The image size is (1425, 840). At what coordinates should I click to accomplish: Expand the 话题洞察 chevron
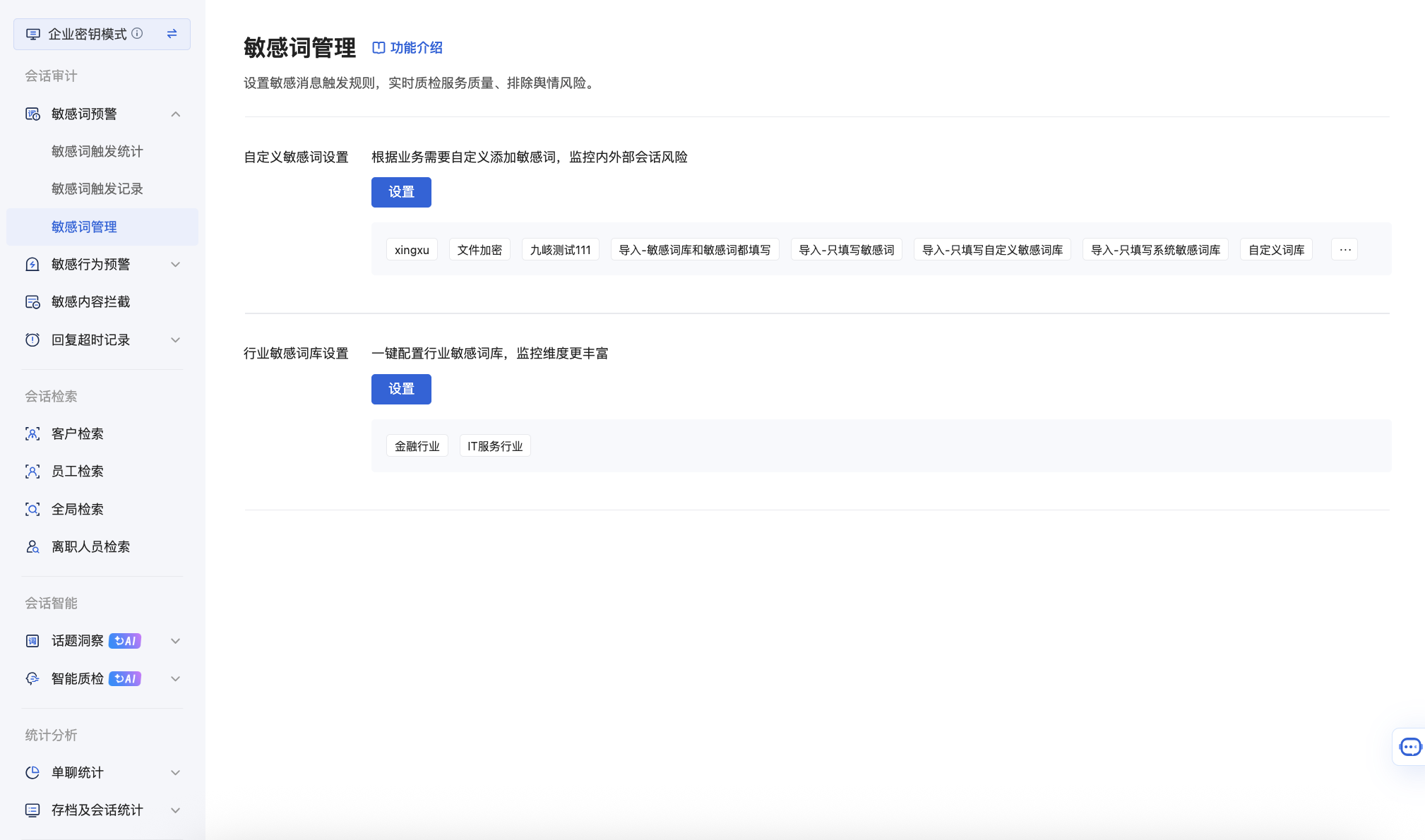[176, 641]
